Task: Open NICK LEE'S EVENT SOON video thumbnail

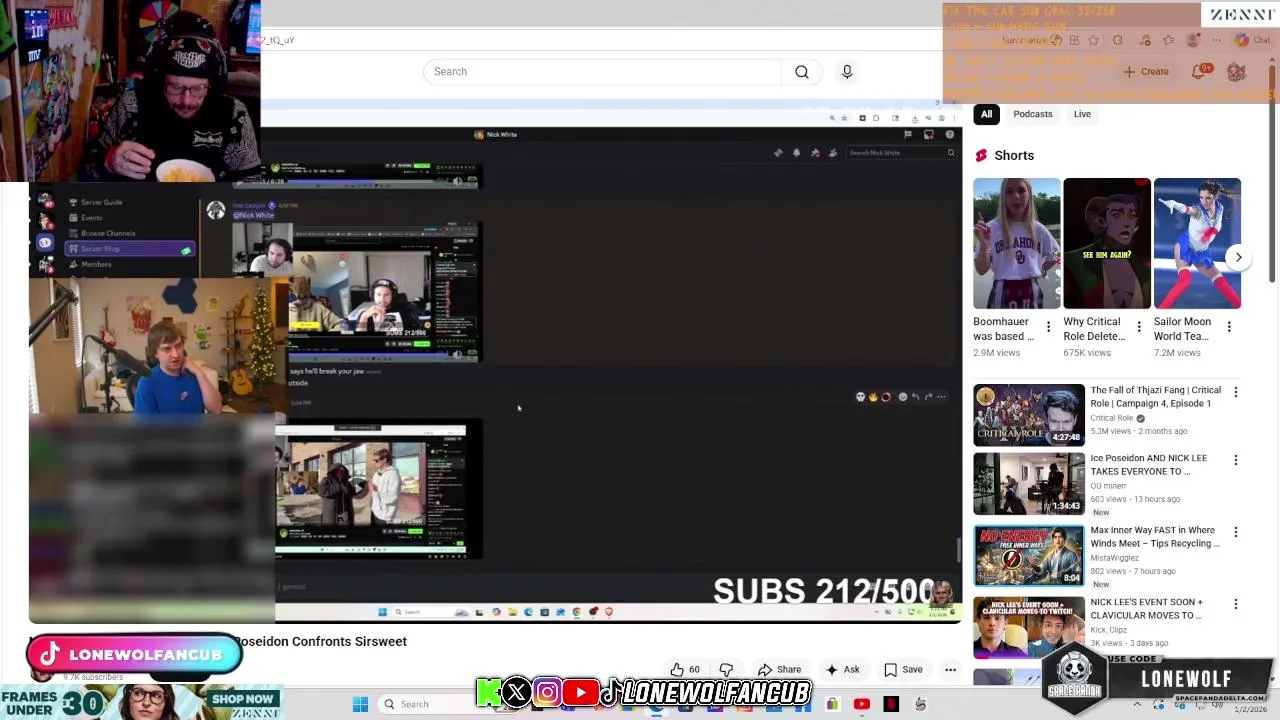Action: coord(1029,628)
